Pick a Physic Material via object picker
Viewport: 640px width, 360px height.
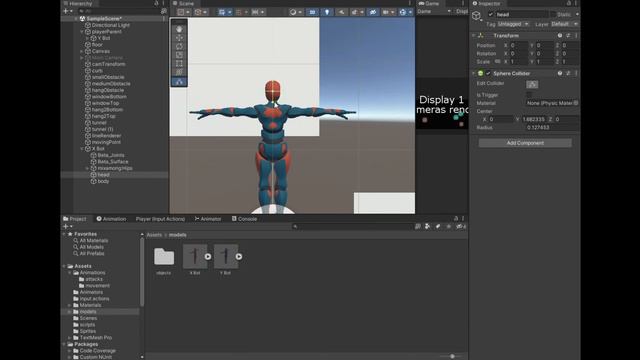point(576,103)
